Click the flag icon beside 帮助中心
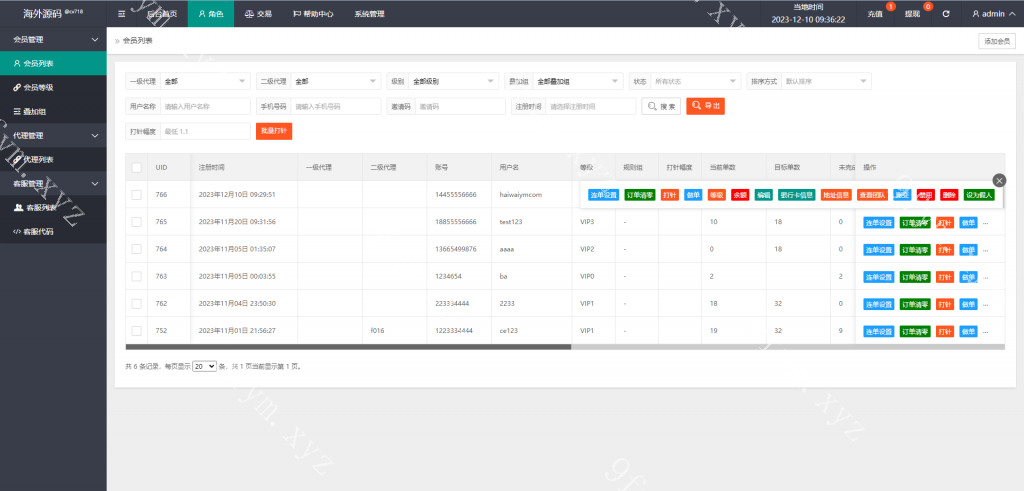 coord(297,14)
